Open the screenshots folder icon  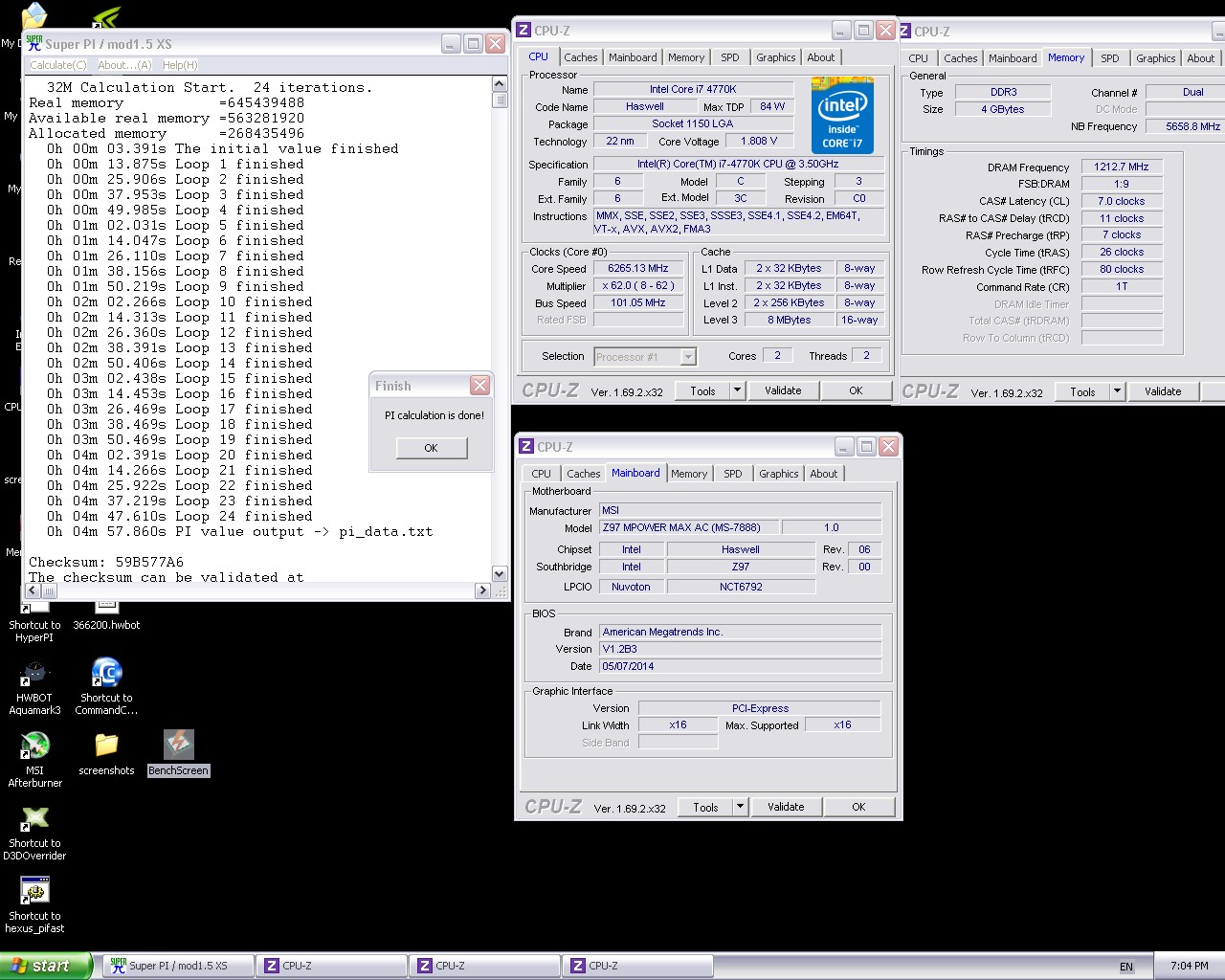(106, 753)
